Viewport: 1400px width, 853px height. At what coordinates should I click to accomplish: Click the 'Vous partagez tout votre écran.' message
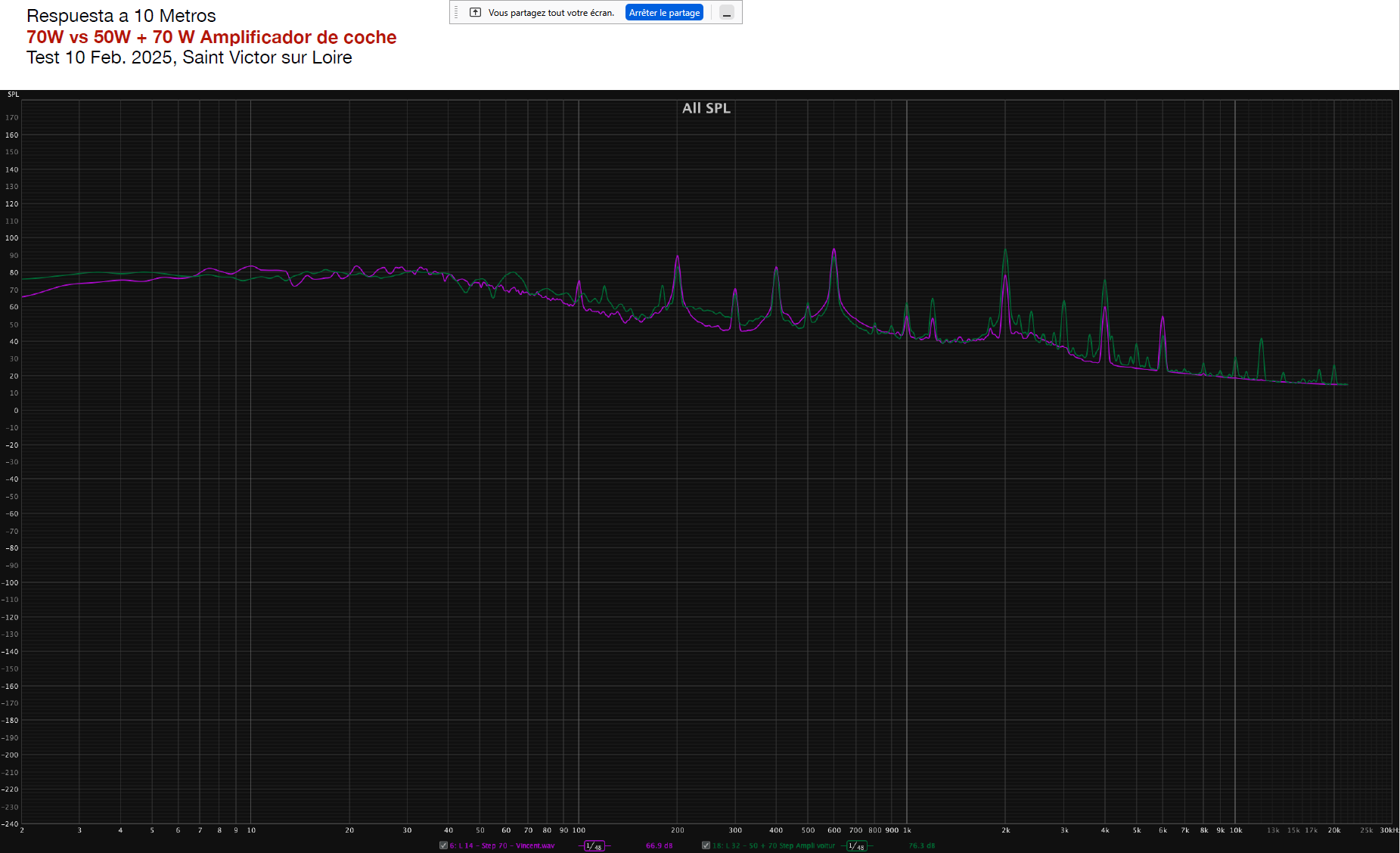551,13
